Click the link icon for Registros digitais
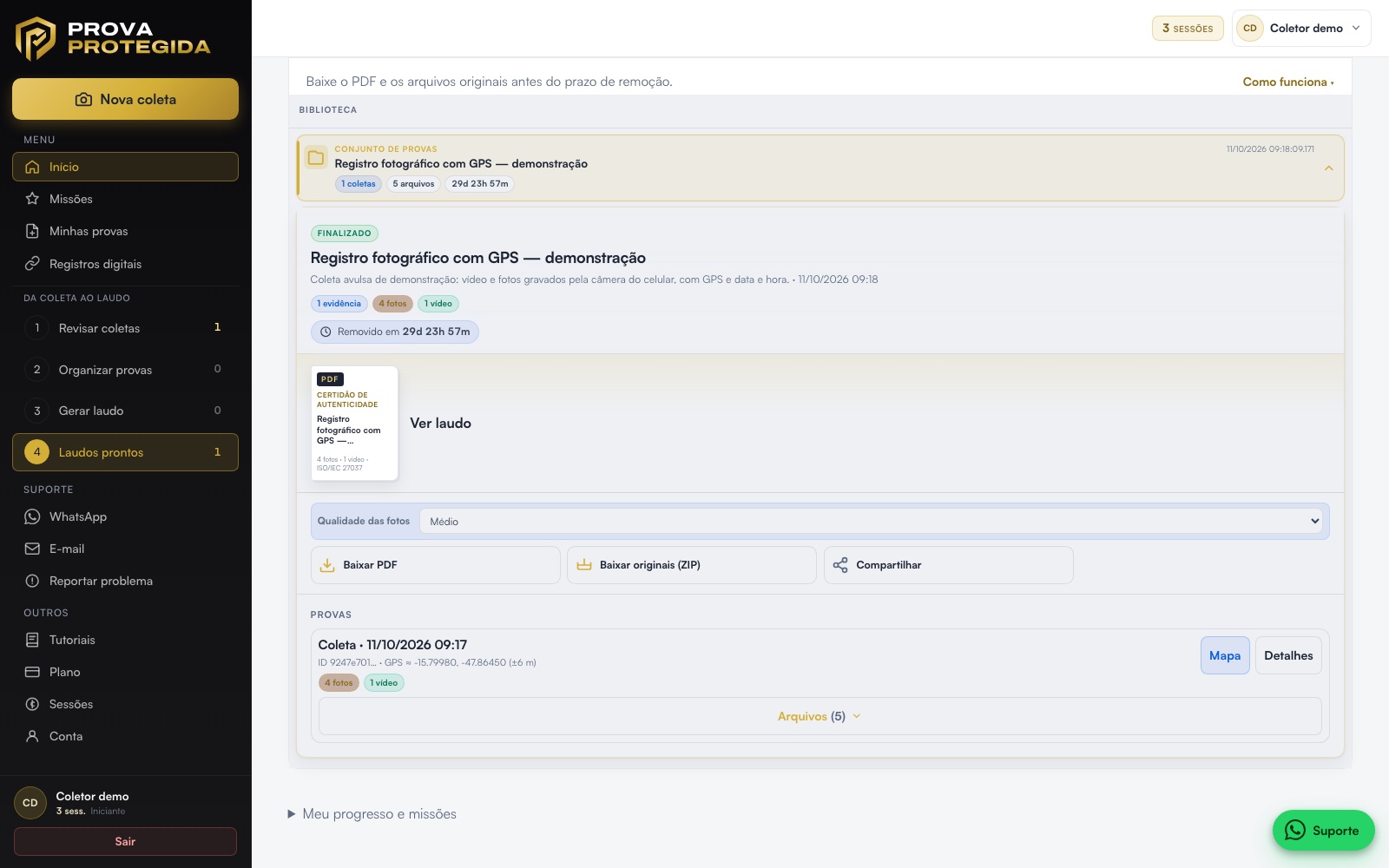 [x=32, y=264]
